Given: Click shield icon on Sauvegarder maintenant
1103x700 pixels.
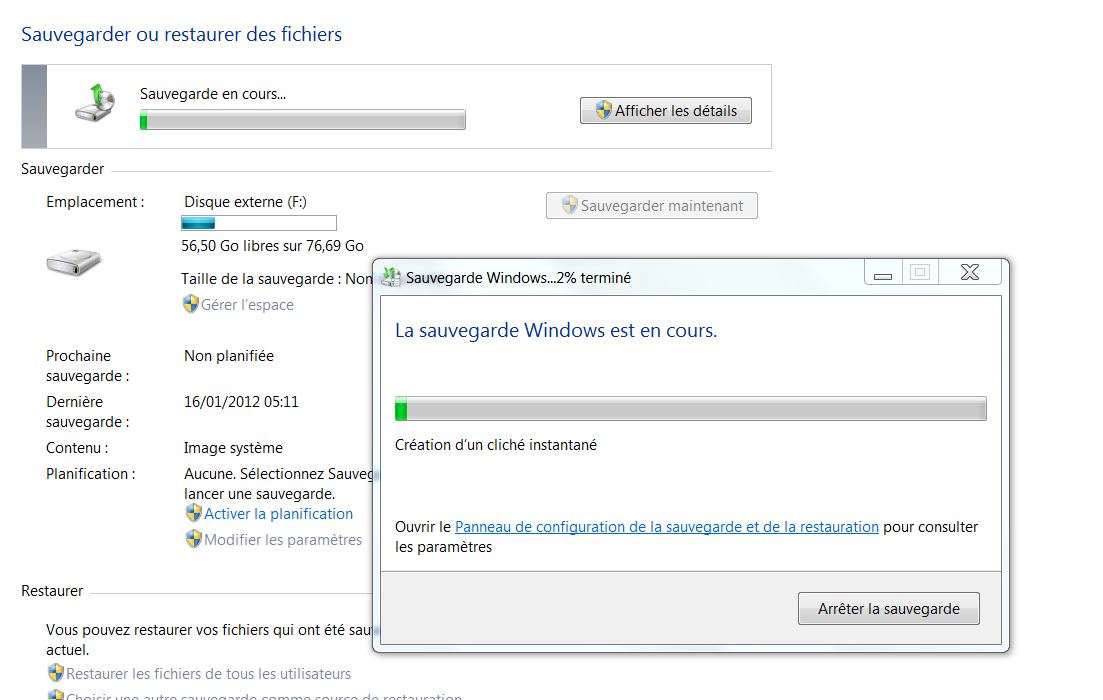Looking at the screenshot, I should pos(570,205).
